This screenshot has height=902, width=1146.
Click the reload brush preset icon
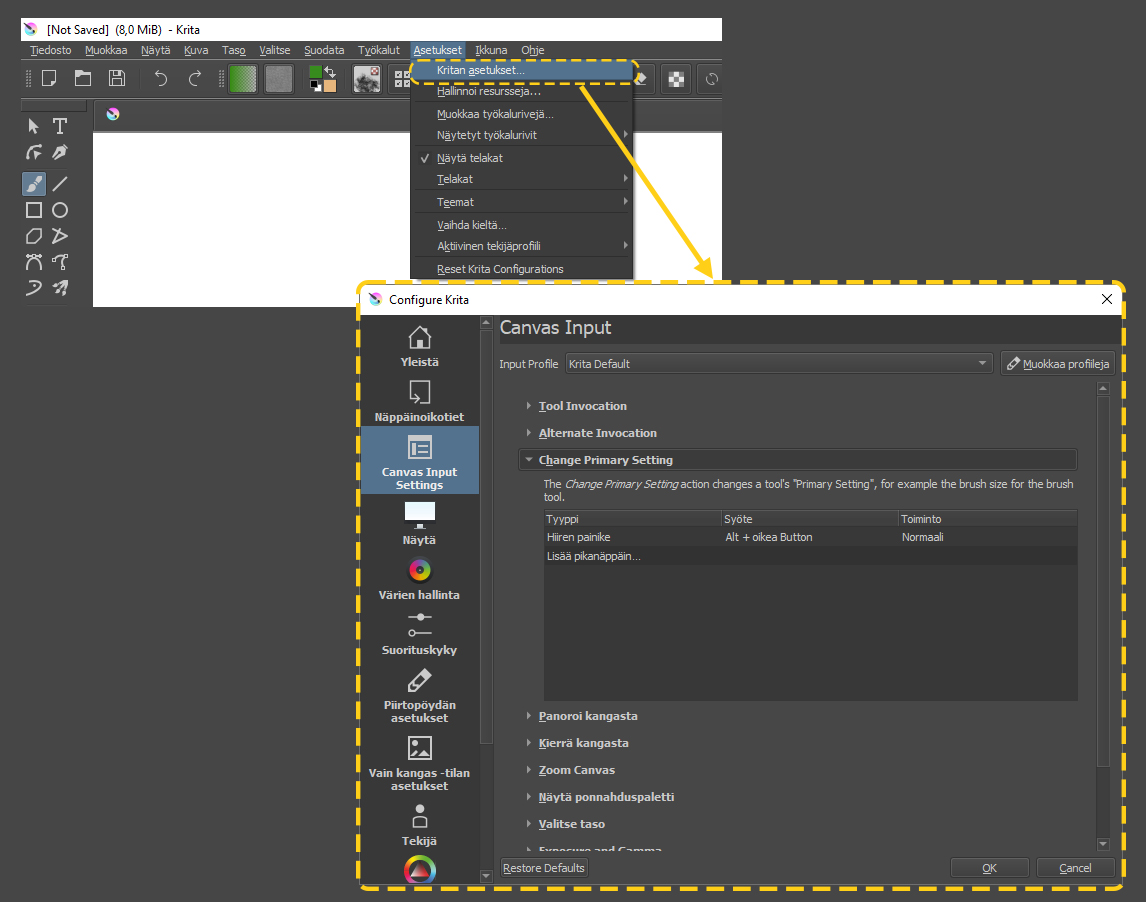(x=710, y=79)
